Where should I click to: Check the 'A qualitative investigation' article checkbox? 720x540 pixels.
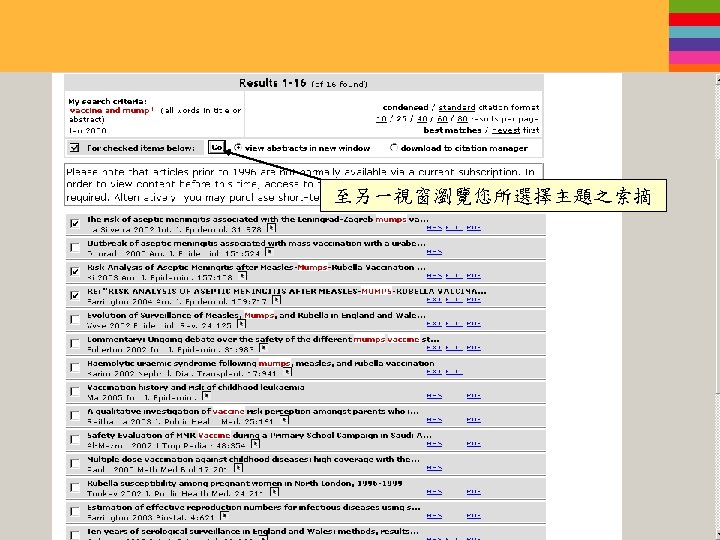point(75,415)
